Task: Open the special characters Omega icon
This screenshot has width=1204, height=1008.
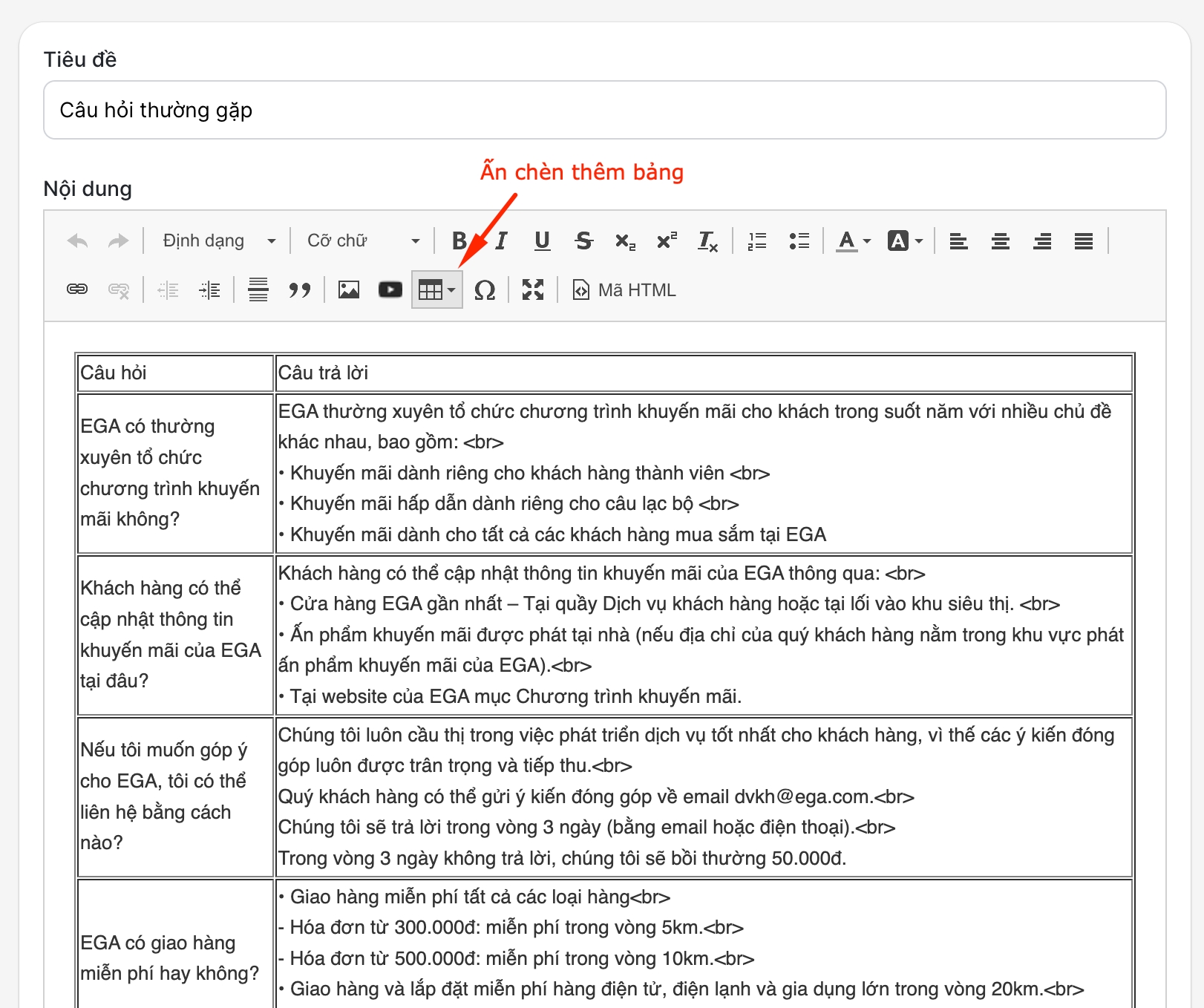Action: click(x=485, y=290)
